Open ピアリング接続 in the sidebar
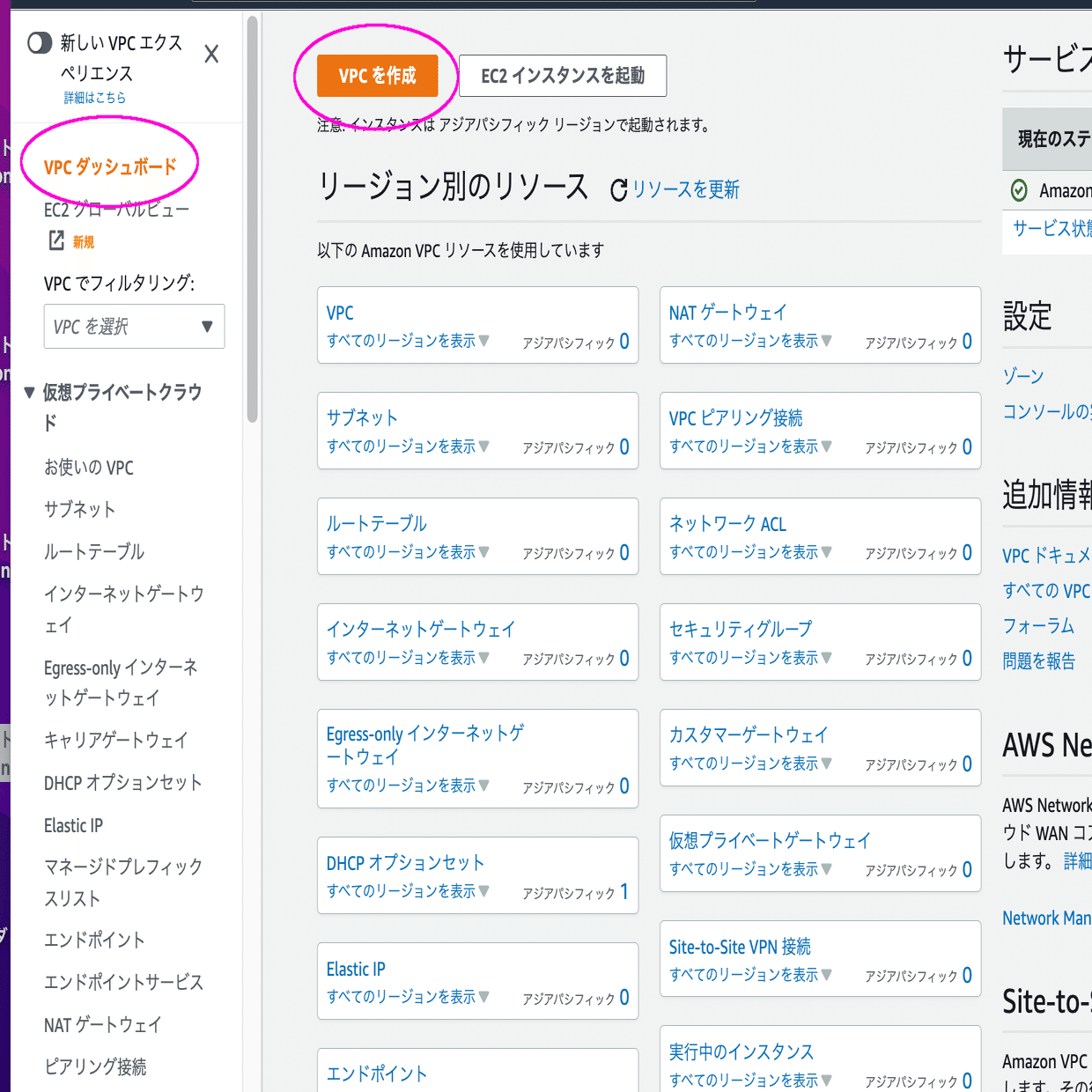 (95, 1067)
